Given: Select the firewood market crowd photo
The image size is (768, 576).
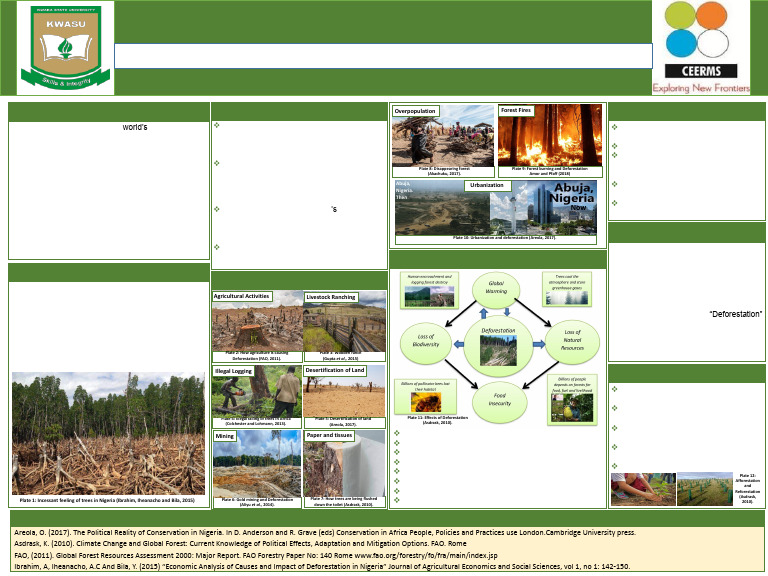Looking at the screenshot, I should point(443,137).
